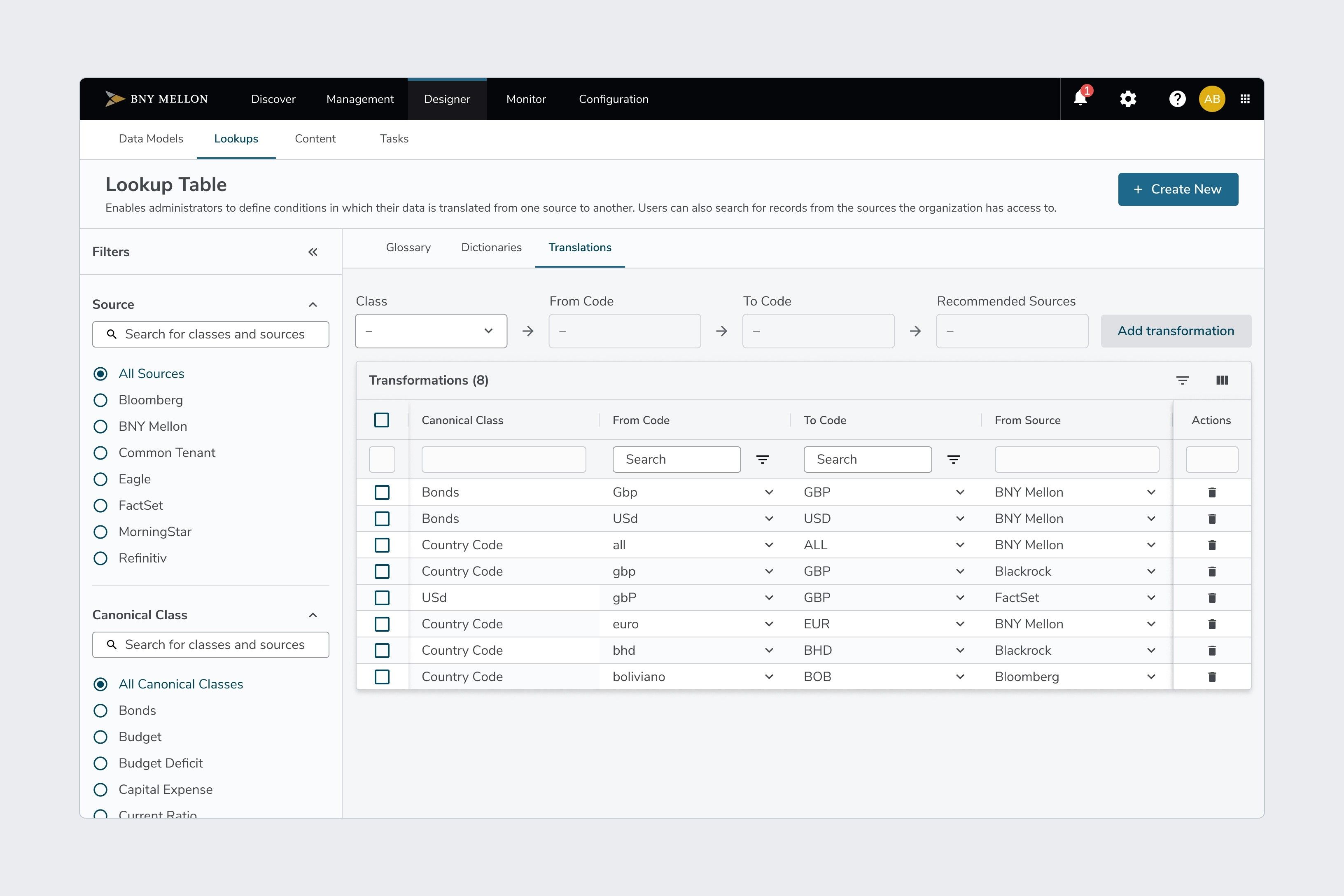1344x896 pixels.
Task: Check the Bonds Gbp row checkbox
Action: [382, 492]
